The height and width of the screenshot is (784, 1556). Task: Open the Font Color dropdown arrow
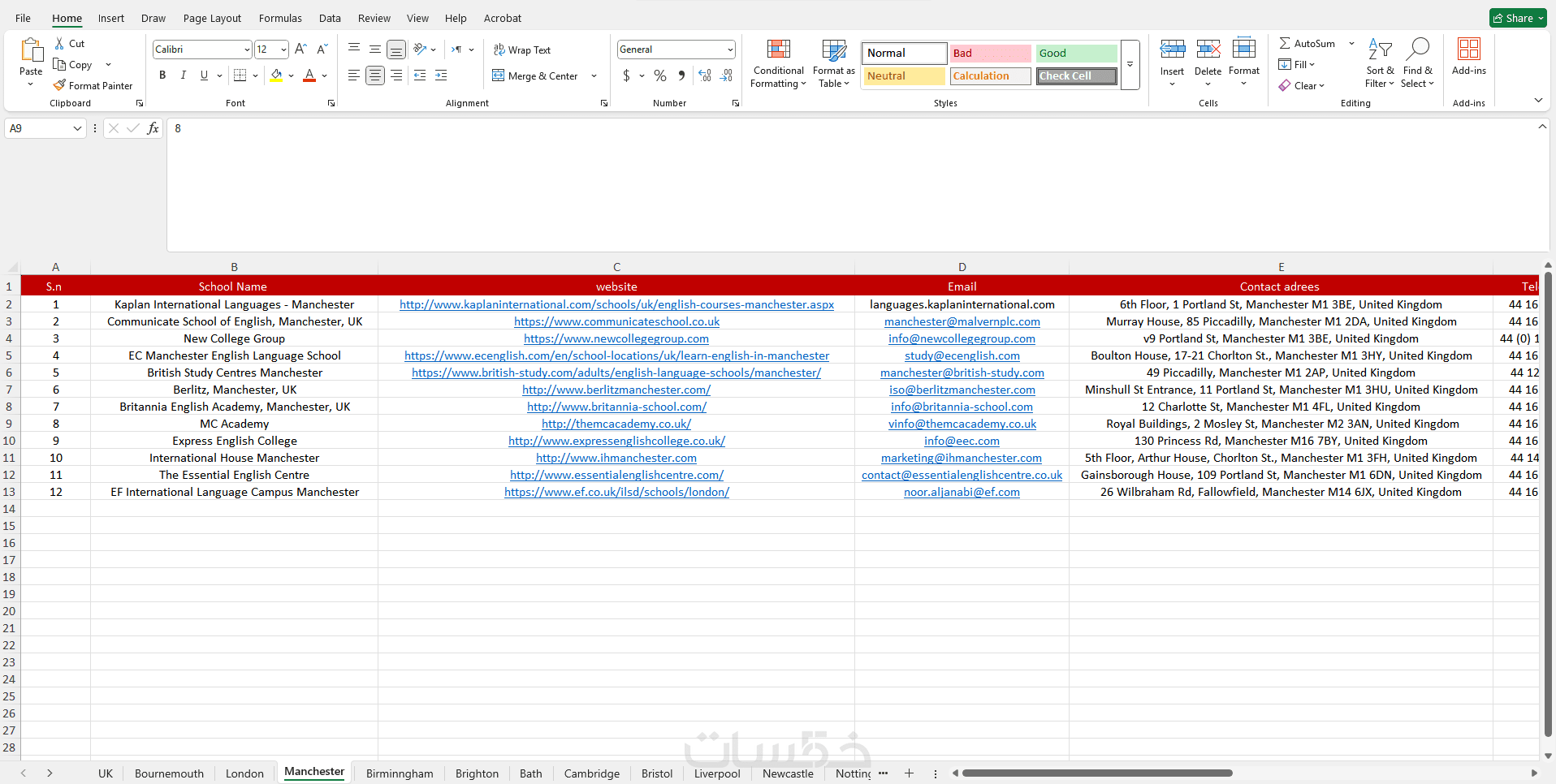pyautogui.click(x=324, y=75)
